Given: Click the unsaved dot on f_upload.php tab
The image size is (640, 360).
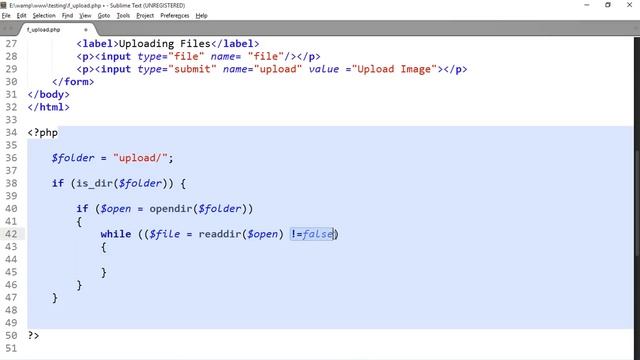Looking at the screenshot, I should tap(86, 30).
